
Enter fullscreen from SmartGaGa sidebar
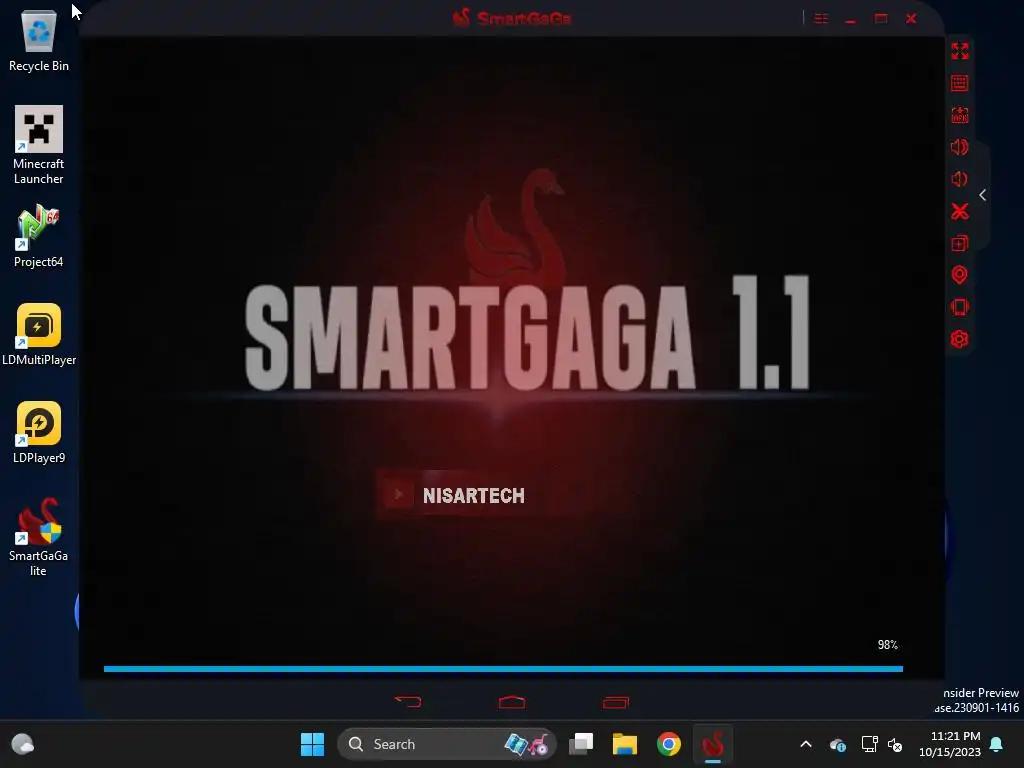click(x=959, y=51)
